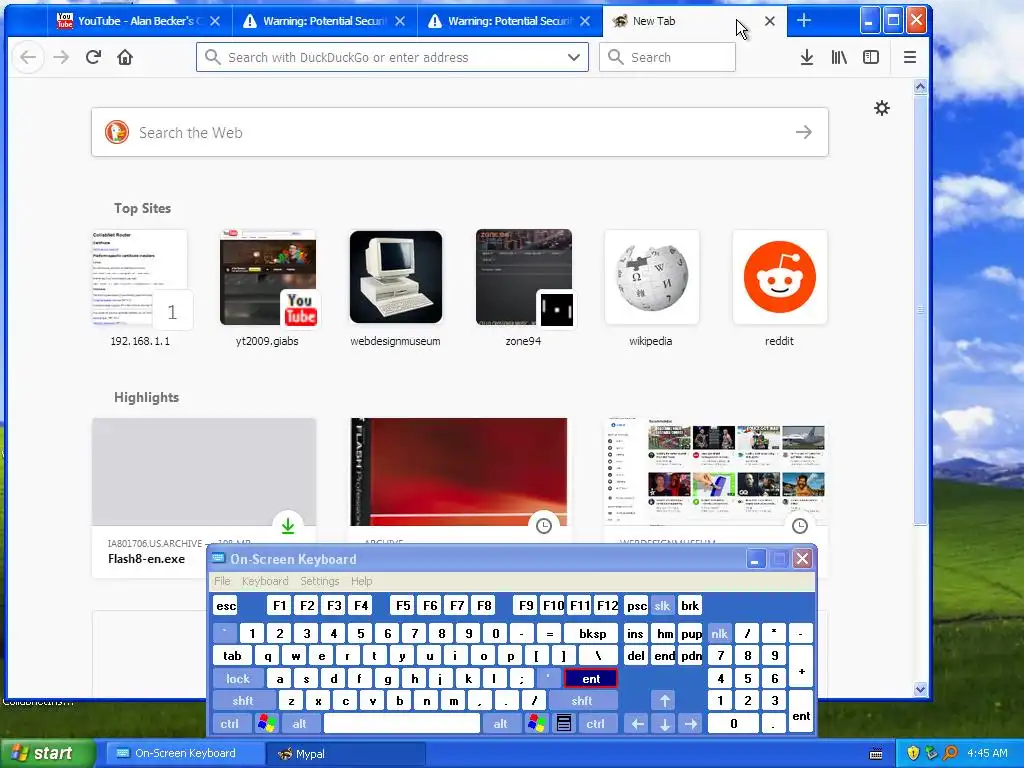Select Mypal taskbar button
The width and height of the screenshot is (1024, 768).
346,754
